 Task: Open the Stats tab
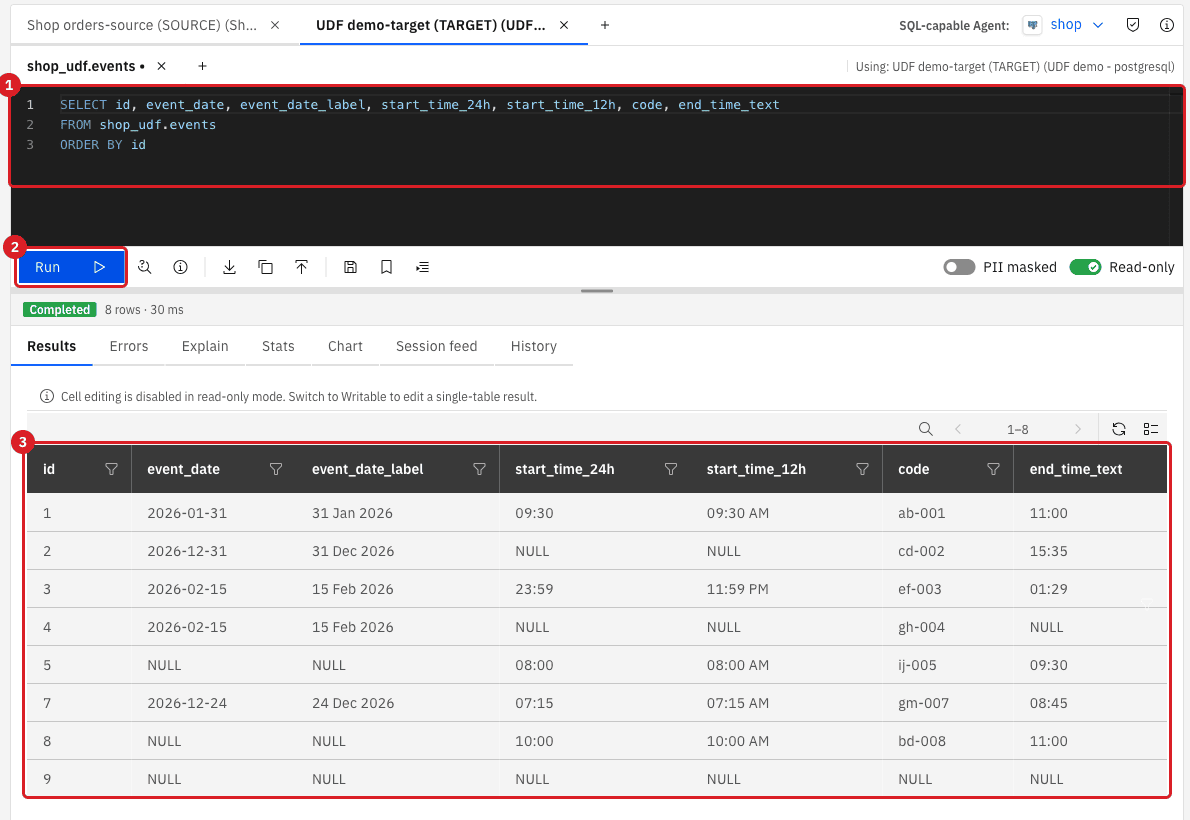click(x=278, y=346)
